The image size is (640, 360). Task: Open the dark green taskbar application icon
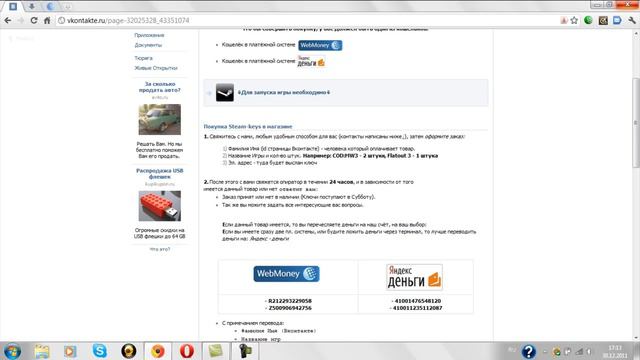245,351
